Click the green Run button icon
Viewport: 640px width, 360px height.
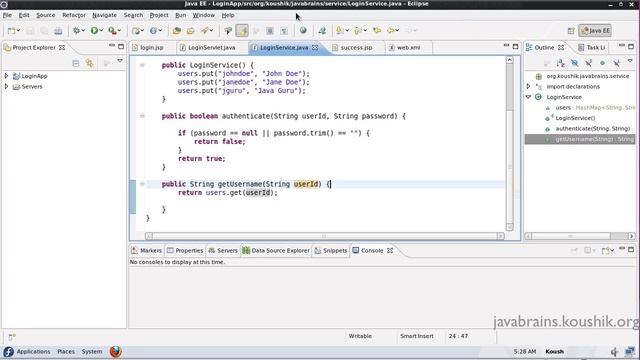[x=94, y=31]
